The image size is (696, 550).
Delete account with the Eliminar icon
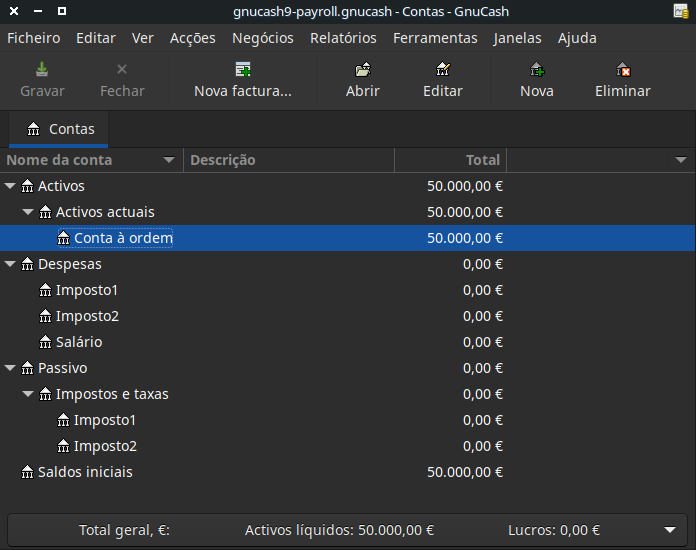click(x=622, y=70)
